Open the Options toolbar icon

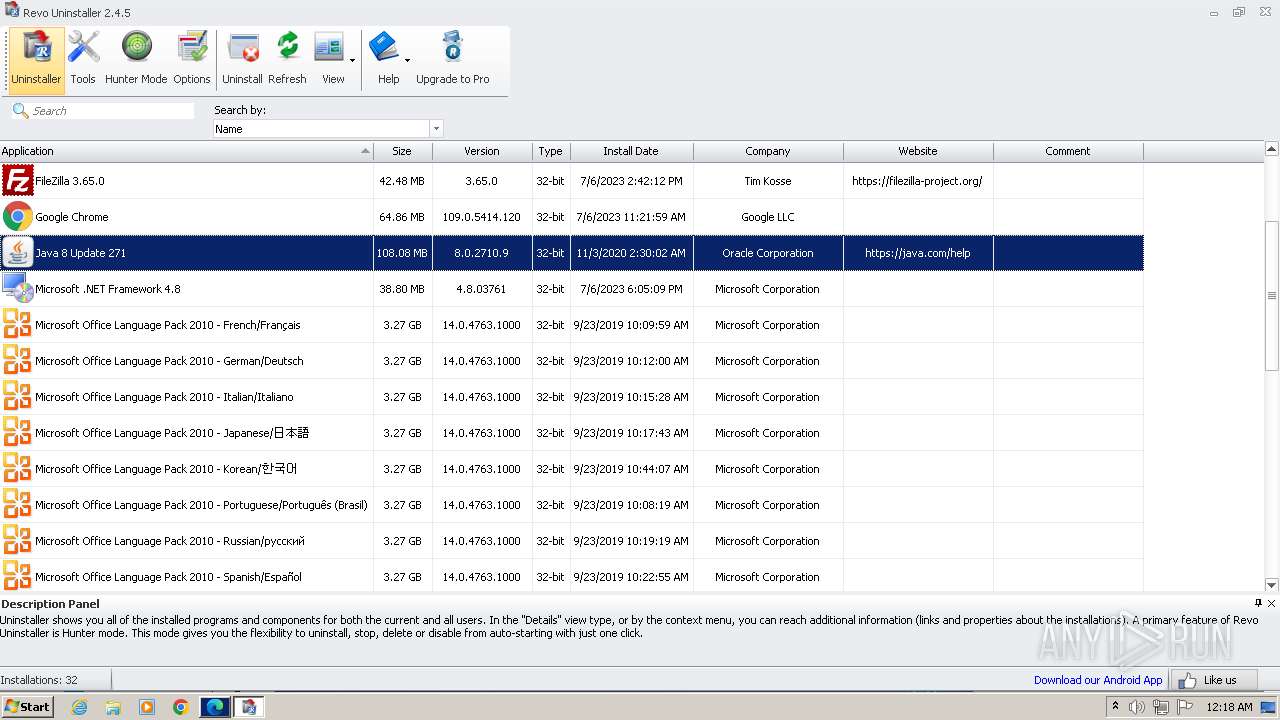(x=191, y=59)
